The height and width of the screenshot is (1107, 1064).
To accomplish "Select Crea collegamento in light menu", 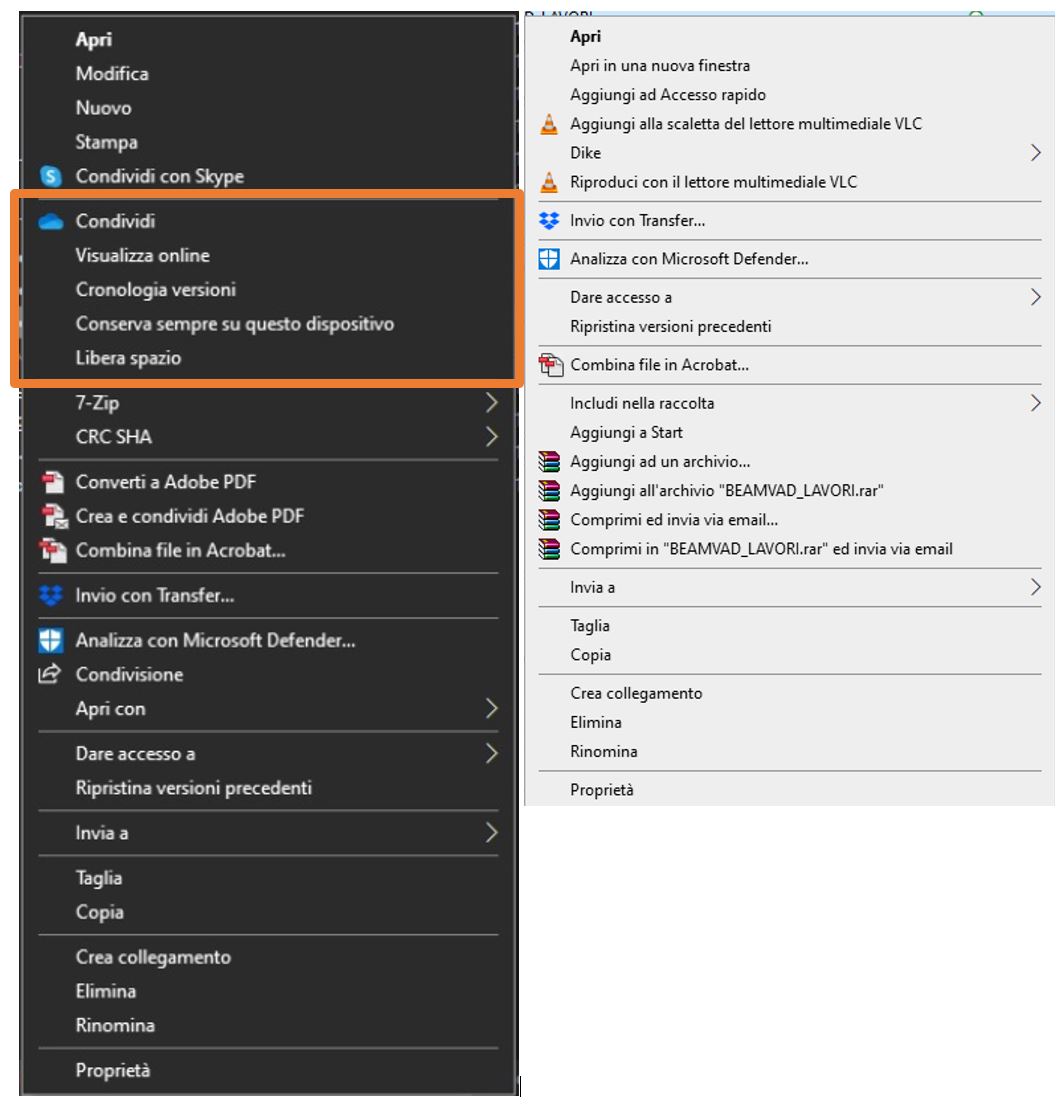I will (x=635, y=694).
